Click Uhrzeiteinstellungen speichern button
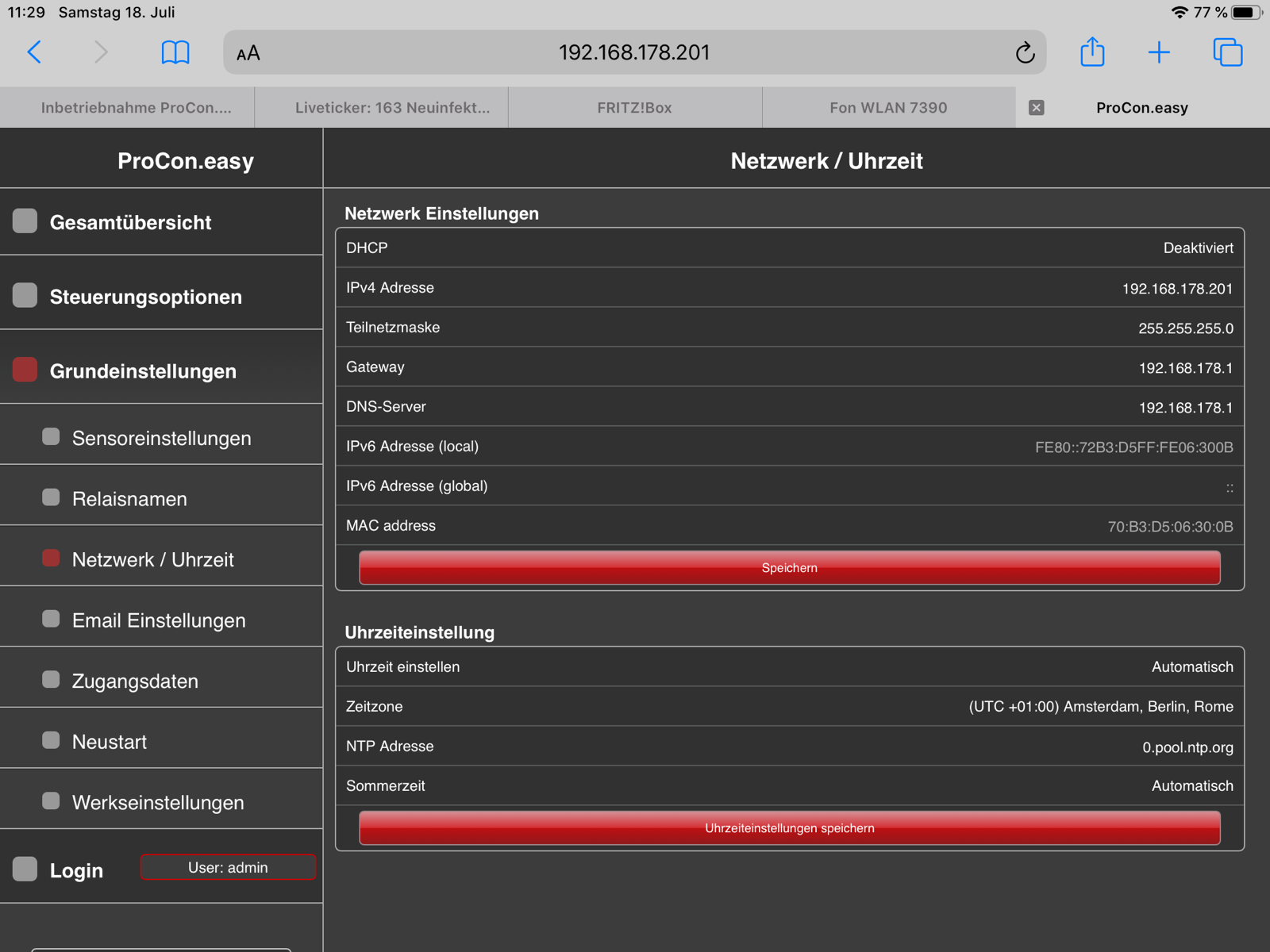Viewport: 1270px width, 952px height. click(790, 827)
